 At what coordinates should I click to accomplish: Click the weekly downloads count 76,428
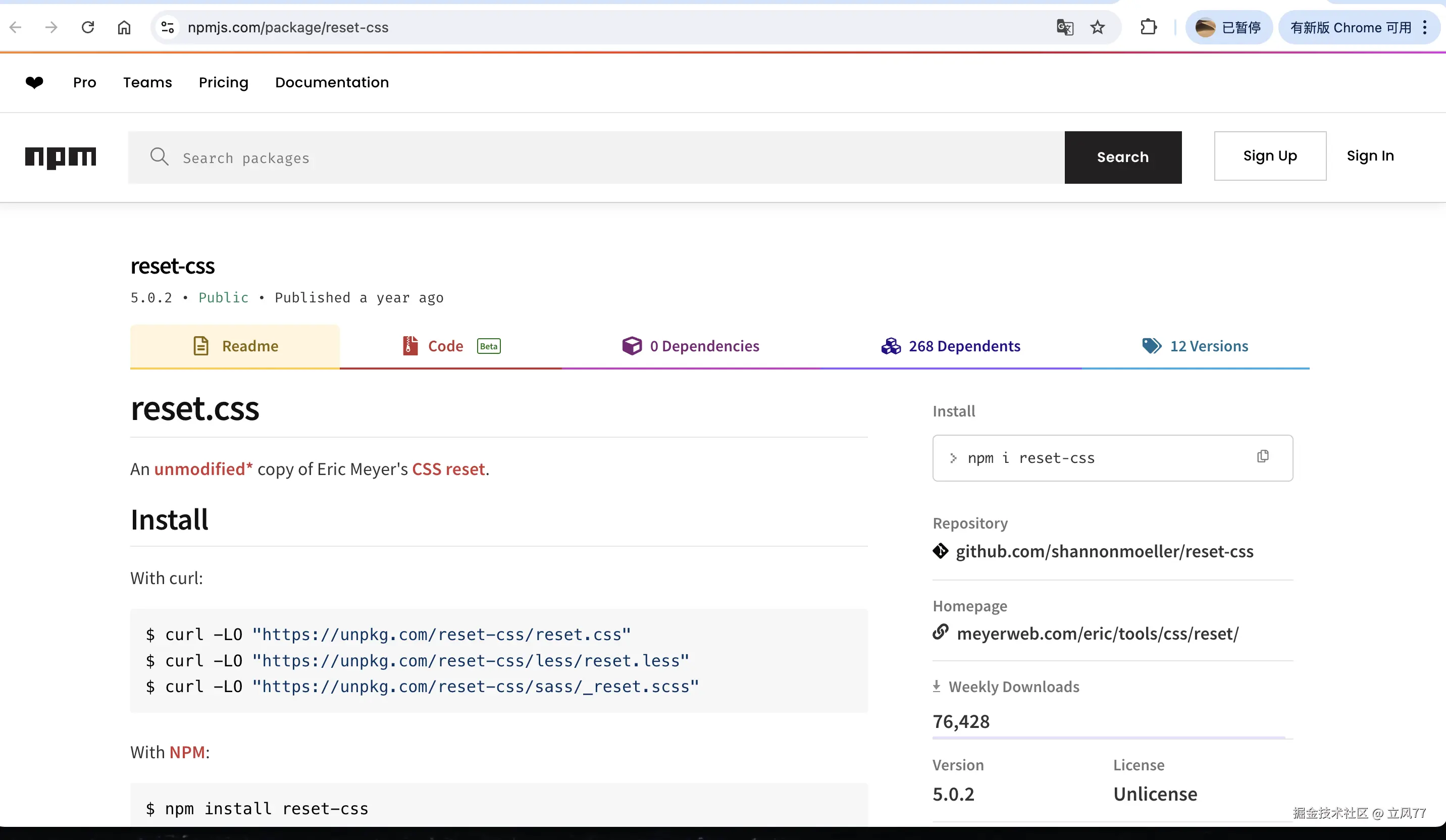(961, 721)
